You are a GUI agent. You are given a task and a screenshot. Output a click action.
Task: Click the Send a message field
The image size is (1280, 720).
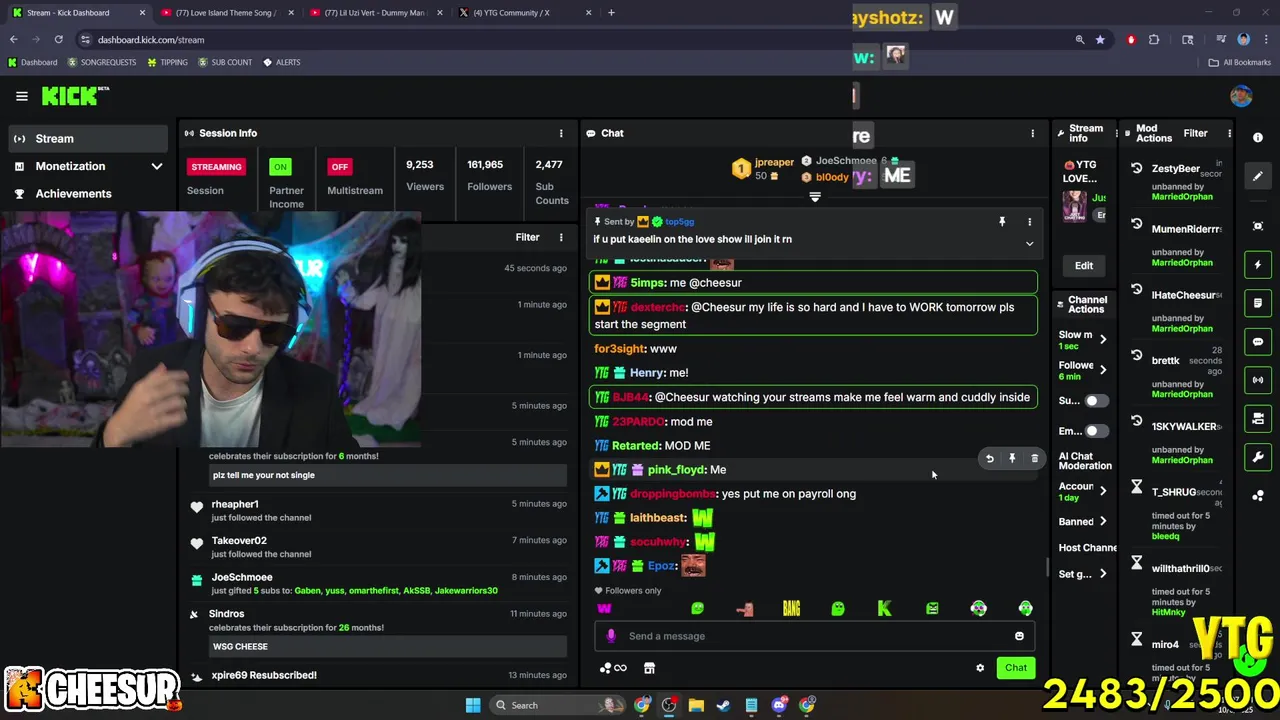(x=815, y=636)
